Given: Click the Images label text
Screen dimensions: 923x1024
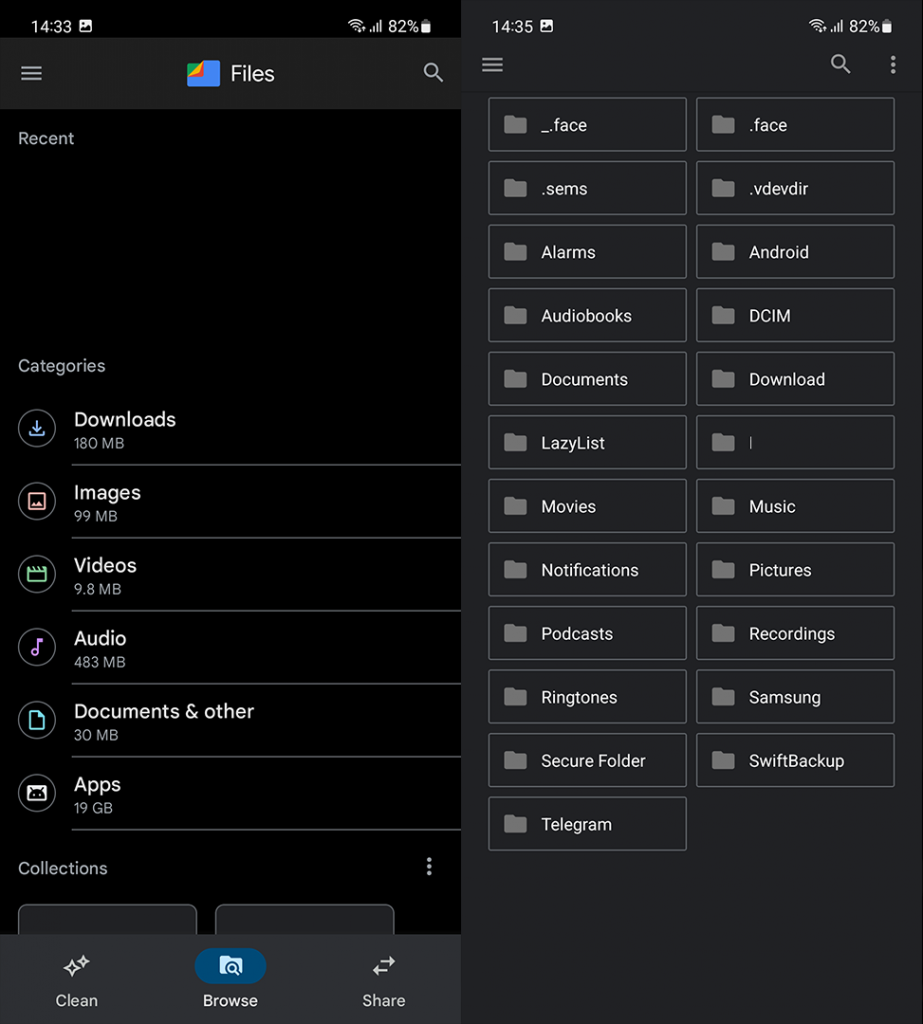Looking at the screenshot, I should click(x=107, y=493).
